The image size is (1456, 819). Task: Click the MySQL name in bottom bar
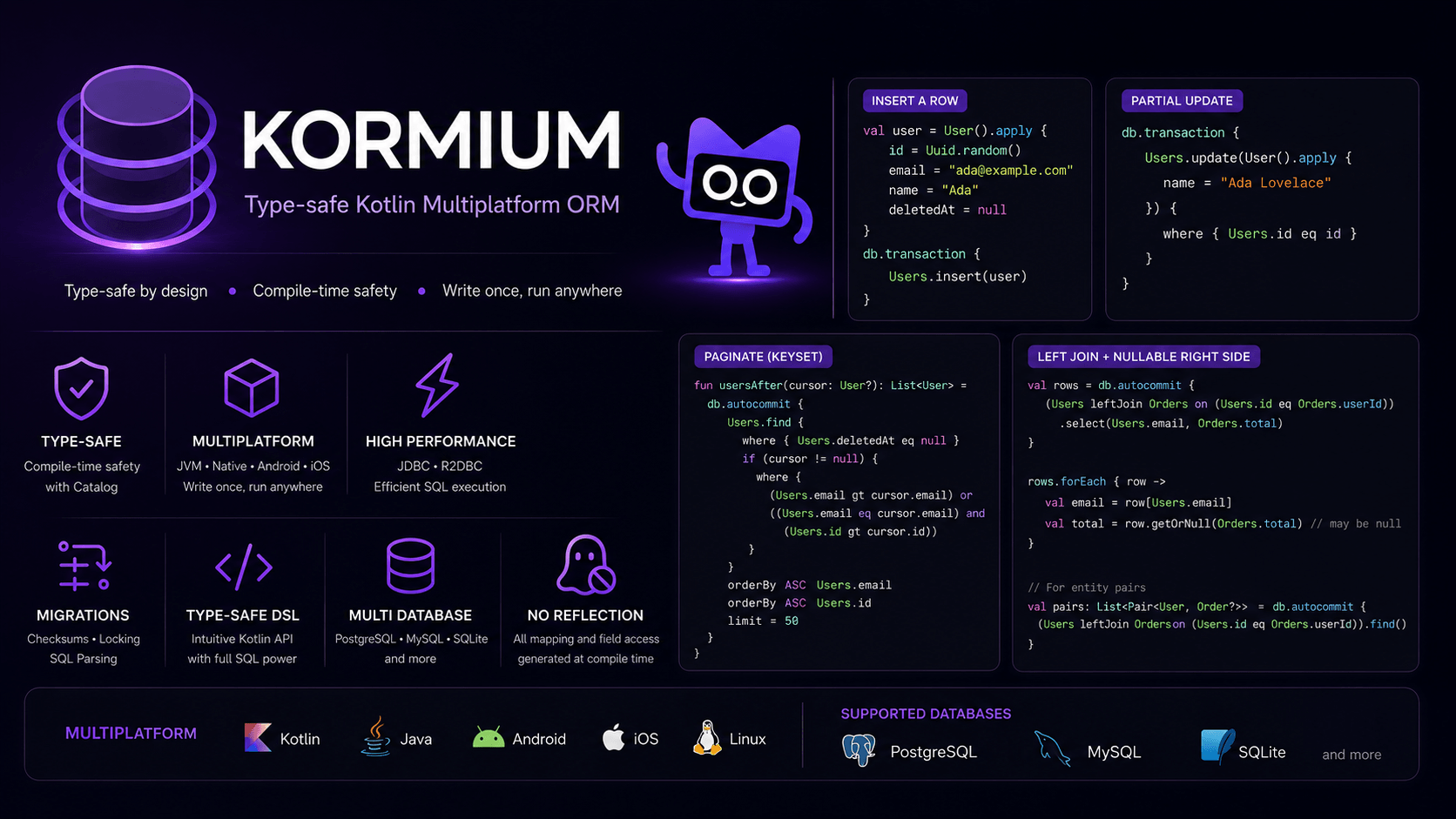click(x=1114, y=752)
